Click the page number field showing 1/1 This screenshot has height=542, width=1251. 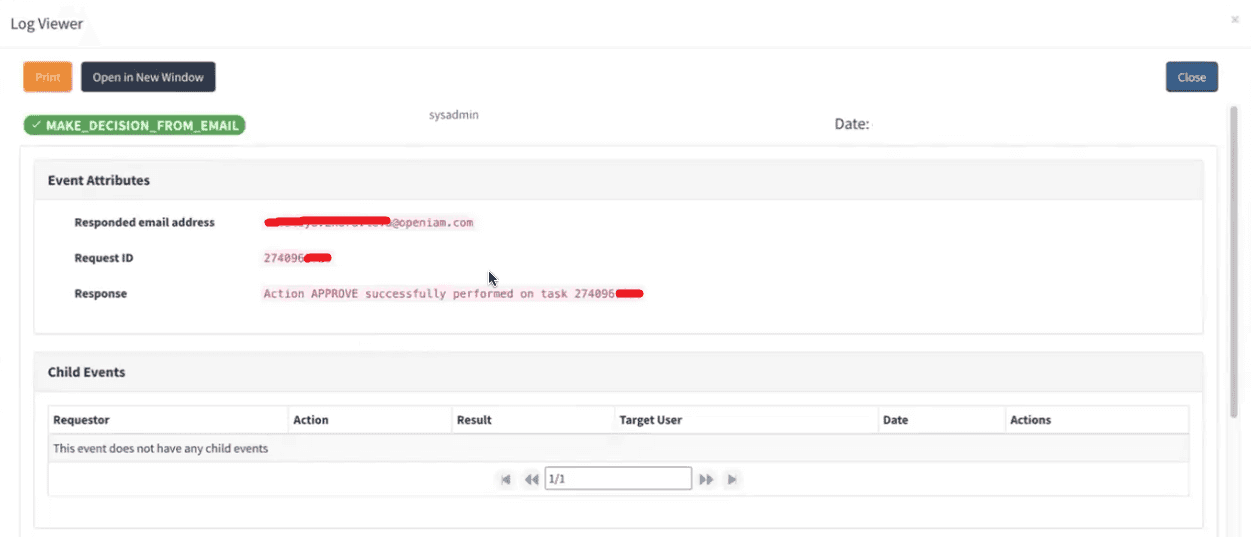pyautogui.click(x=617, y=479)
